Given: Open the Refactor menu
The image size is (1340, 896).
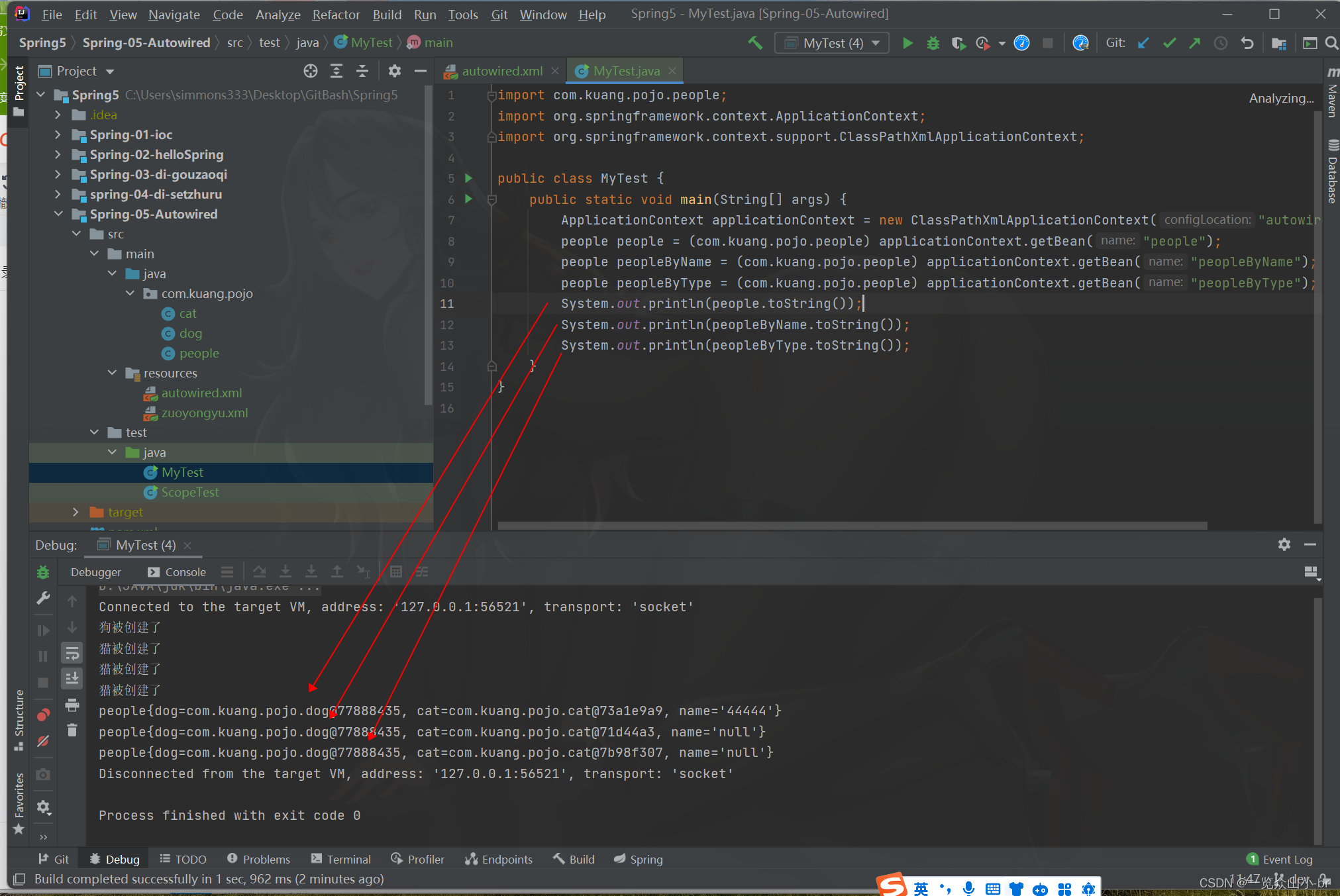Looking at the screenshot, I should [336, 15].
